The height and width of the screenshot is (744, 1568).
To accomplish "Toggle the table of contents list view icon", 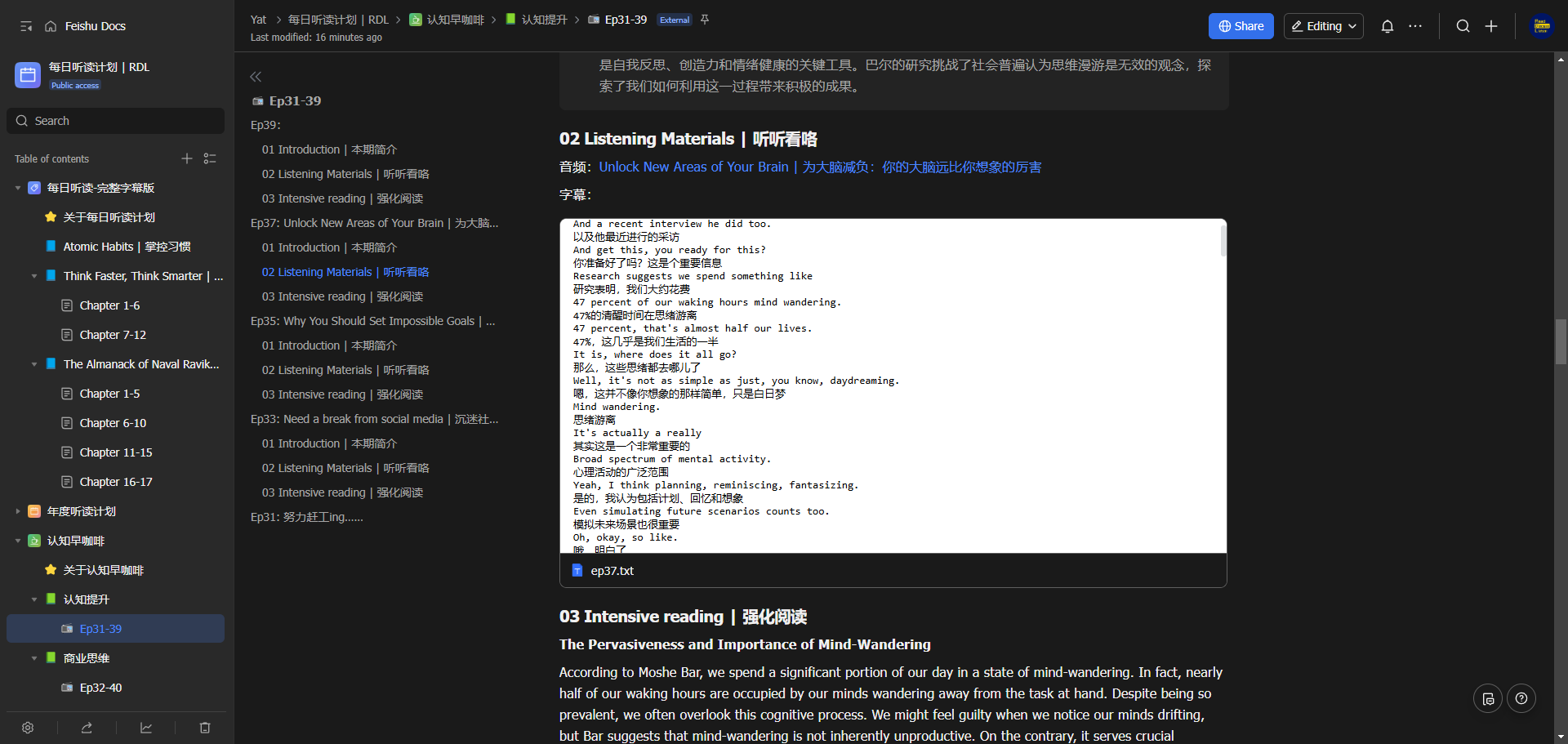I will pos(210,158).
